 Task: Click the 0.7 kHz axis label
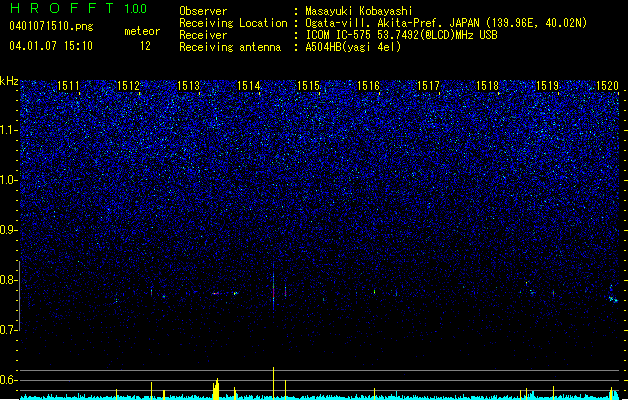9,330
